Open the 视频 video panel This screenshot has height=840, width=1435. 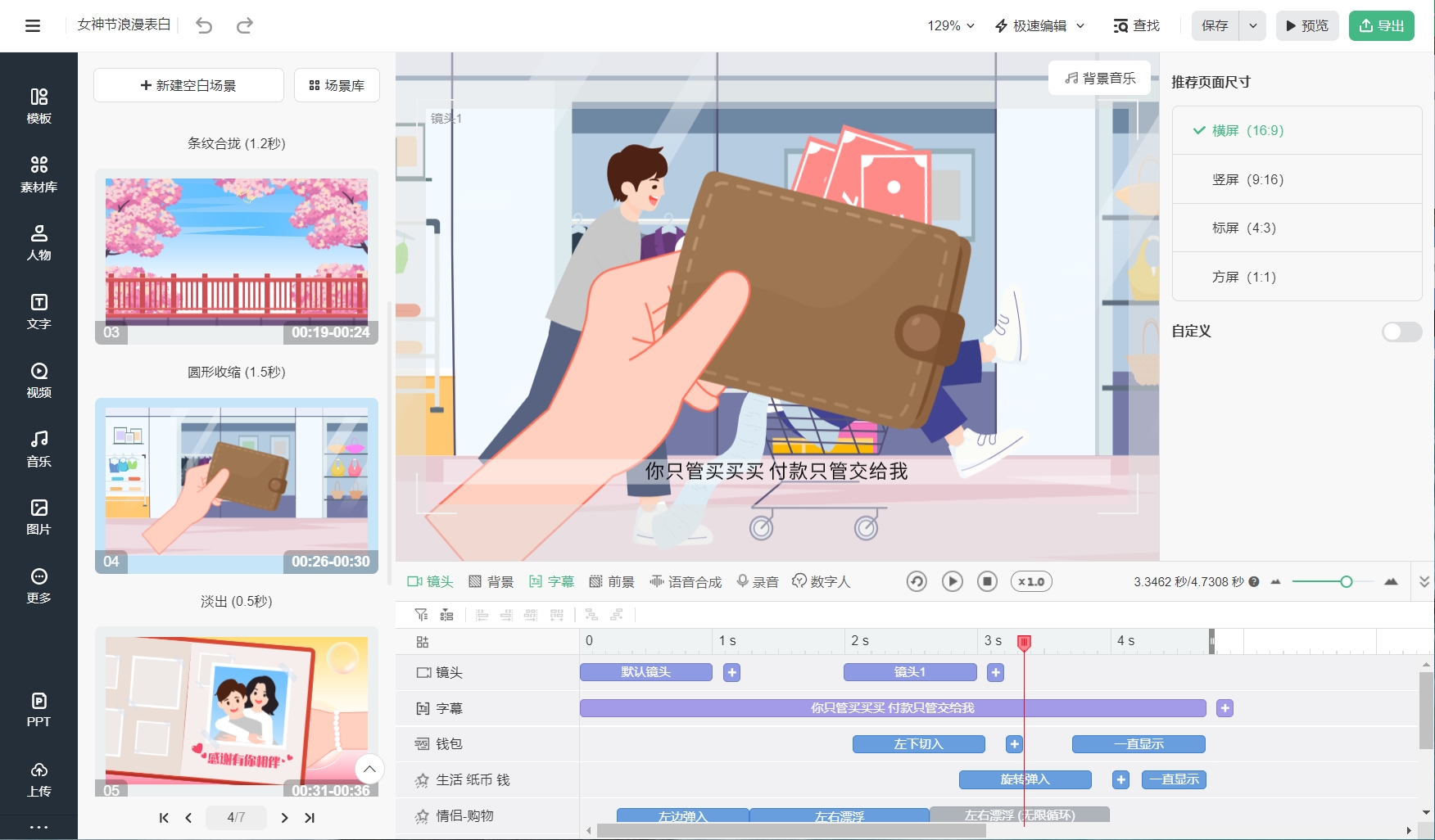(x=38, y=381)
